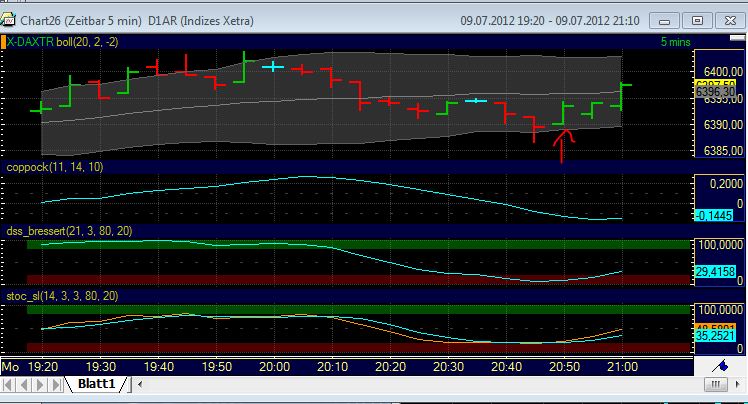The height and width of the screenshot is (404, 748).
Task: Click the date range 09.07.2012 19:20 - 21:10
Action: pyautogui.click(x=550, y=21)
